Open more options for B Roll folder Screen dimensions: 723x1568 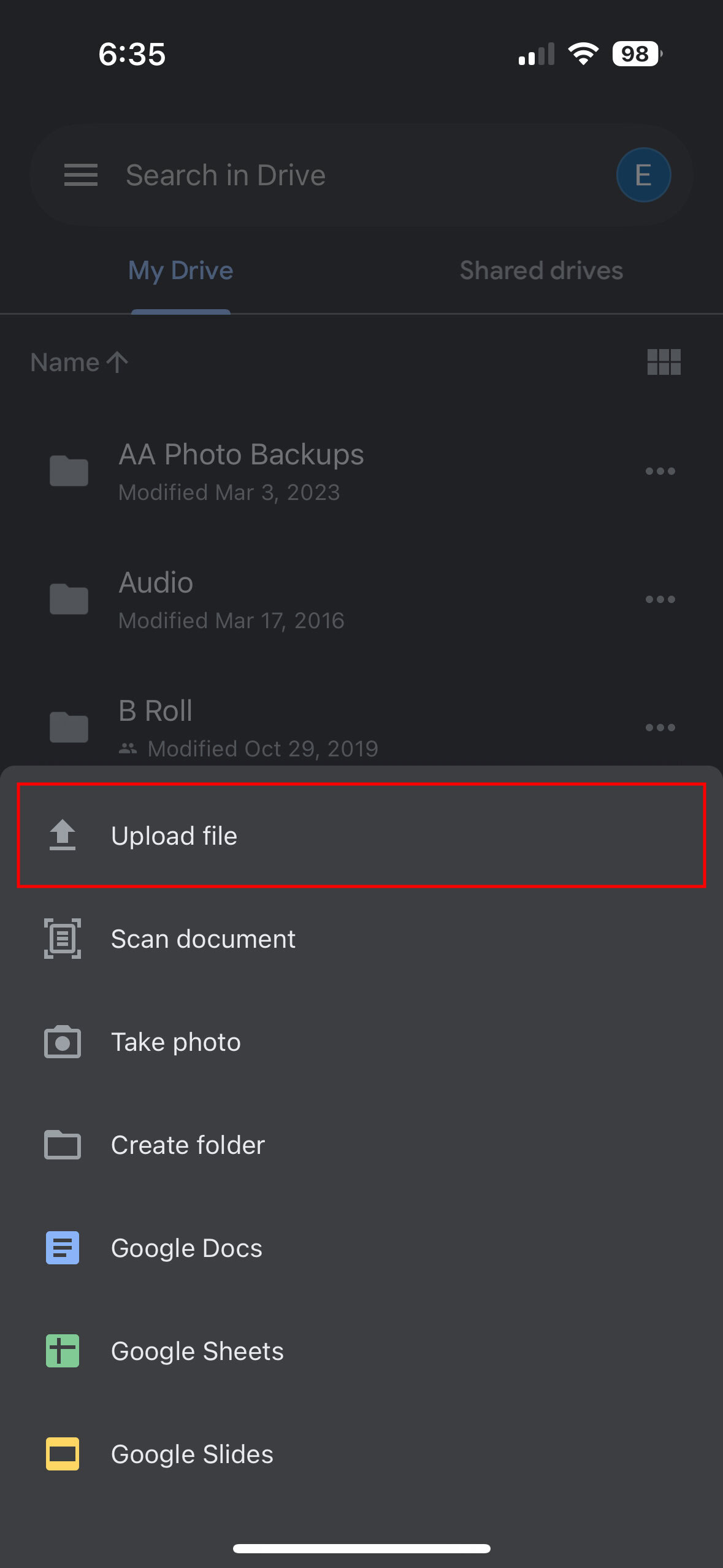click(x=660, y=728)
